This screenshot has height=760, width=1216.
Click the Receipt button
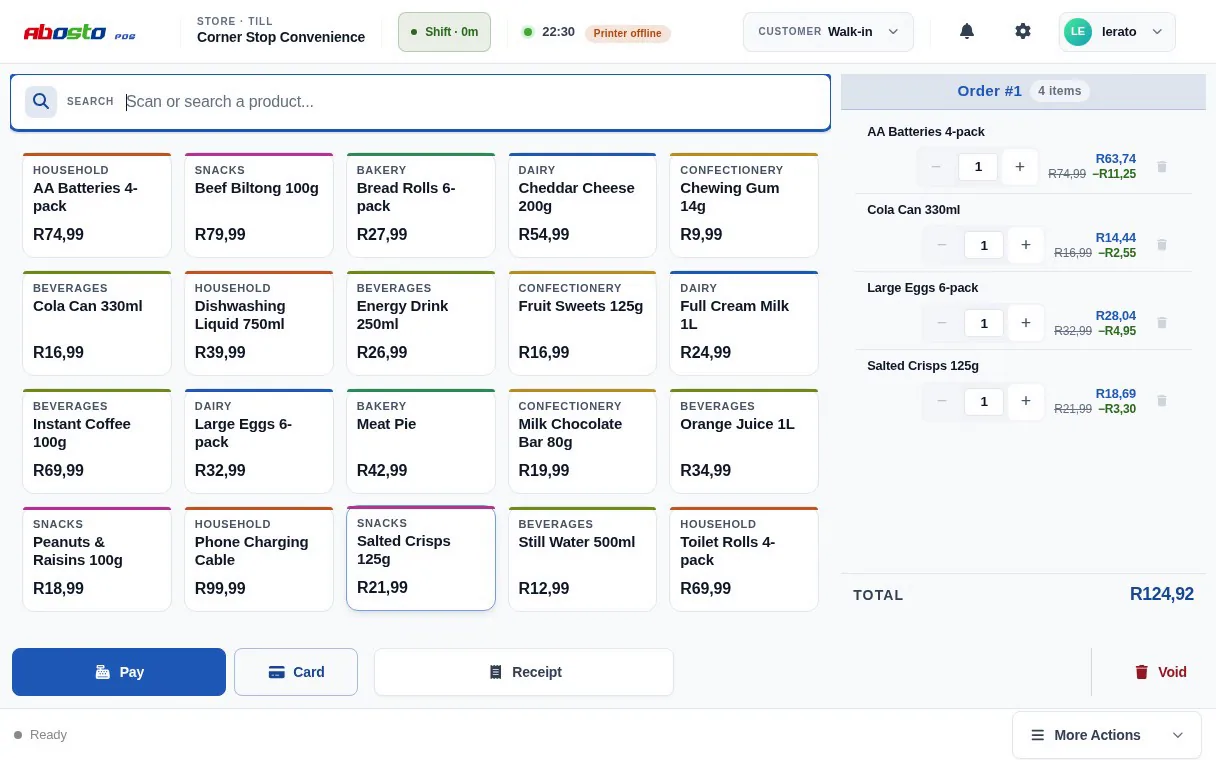click(x=524, y=672)
